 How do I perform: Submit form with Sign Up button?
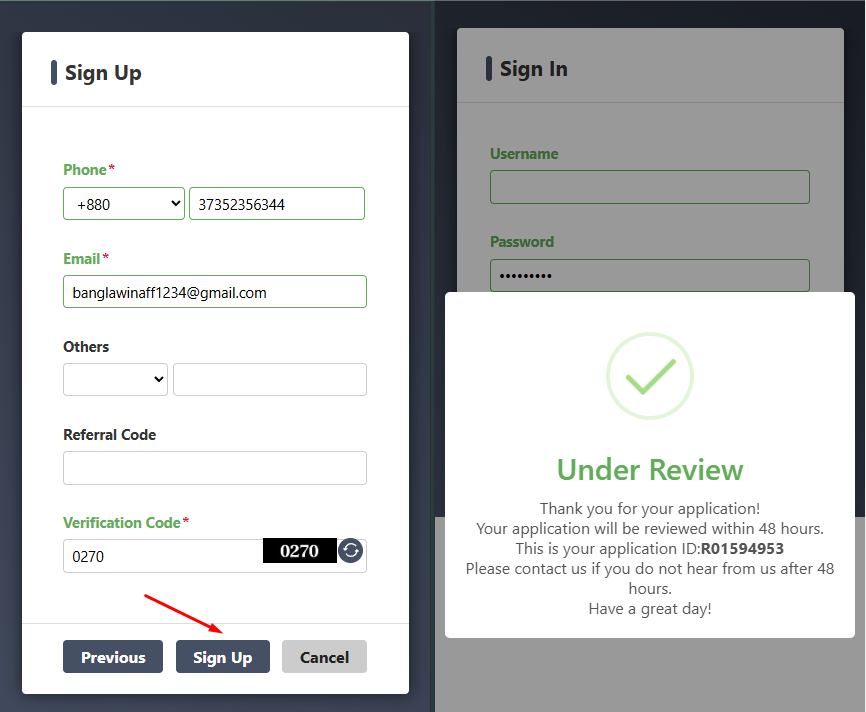[x=223, y=657]
